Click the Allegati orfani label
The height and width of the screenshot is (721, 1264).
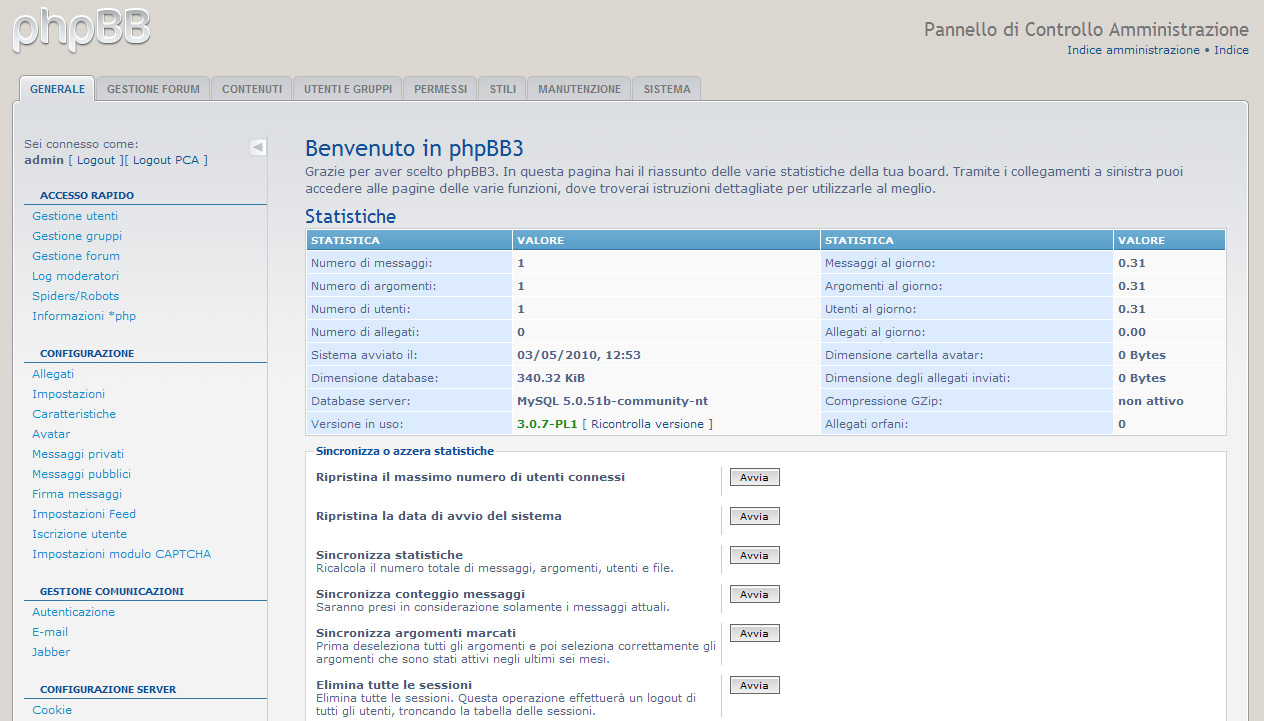867,424
